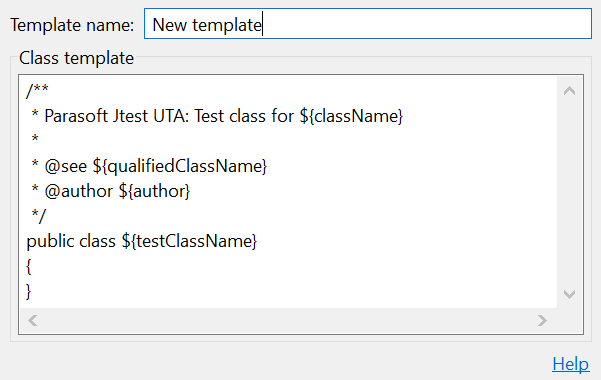
Task: Click the horizontal scrollbar track in editor
Action: click(x=287, y=320)
